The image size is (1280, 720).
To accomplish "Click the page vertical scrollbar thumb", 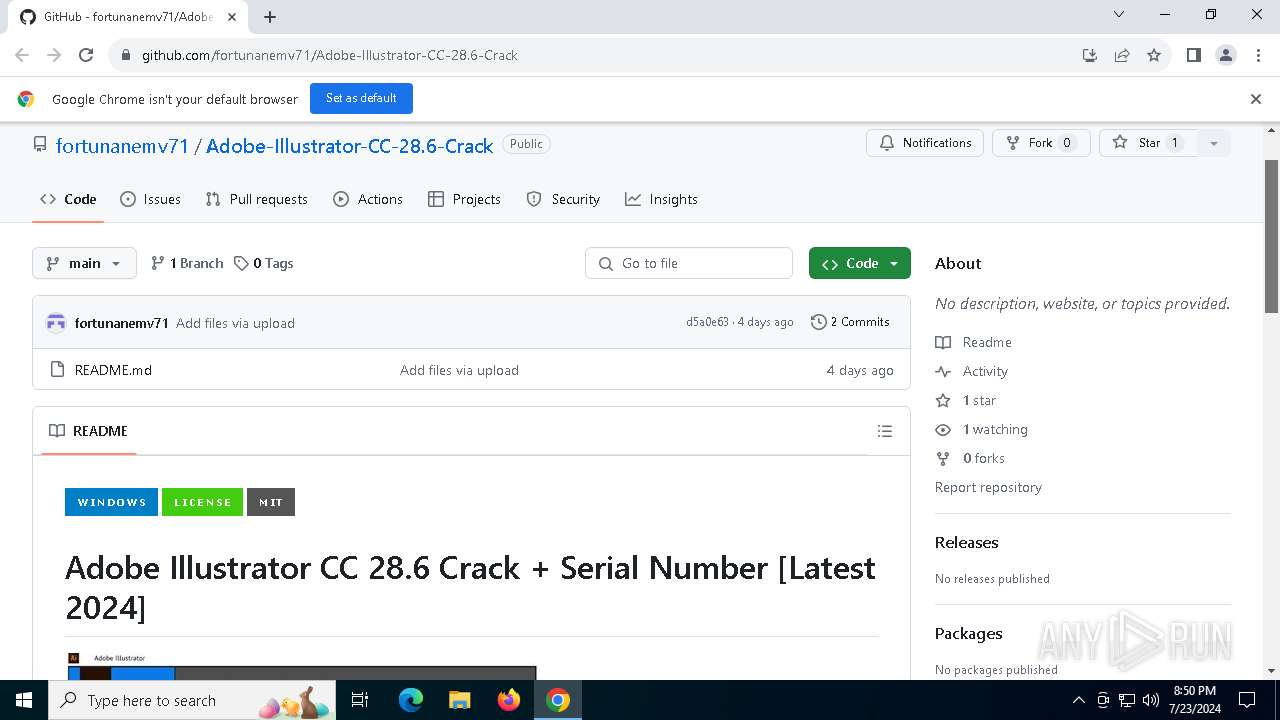I will pos(1272,237).
